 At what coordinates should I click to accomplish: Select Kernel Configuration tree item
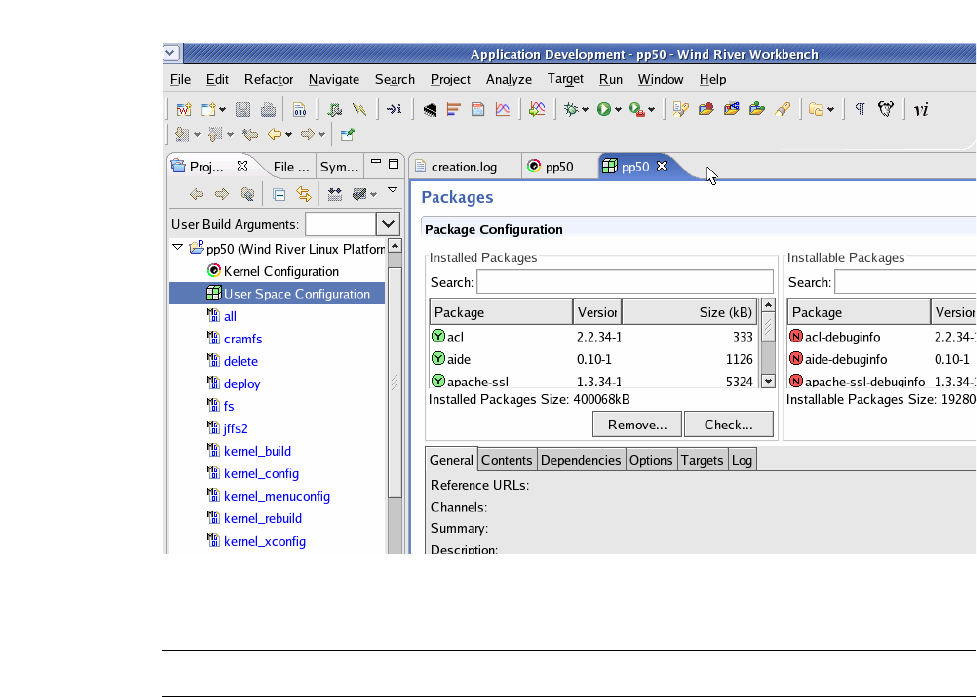point(281,272)
